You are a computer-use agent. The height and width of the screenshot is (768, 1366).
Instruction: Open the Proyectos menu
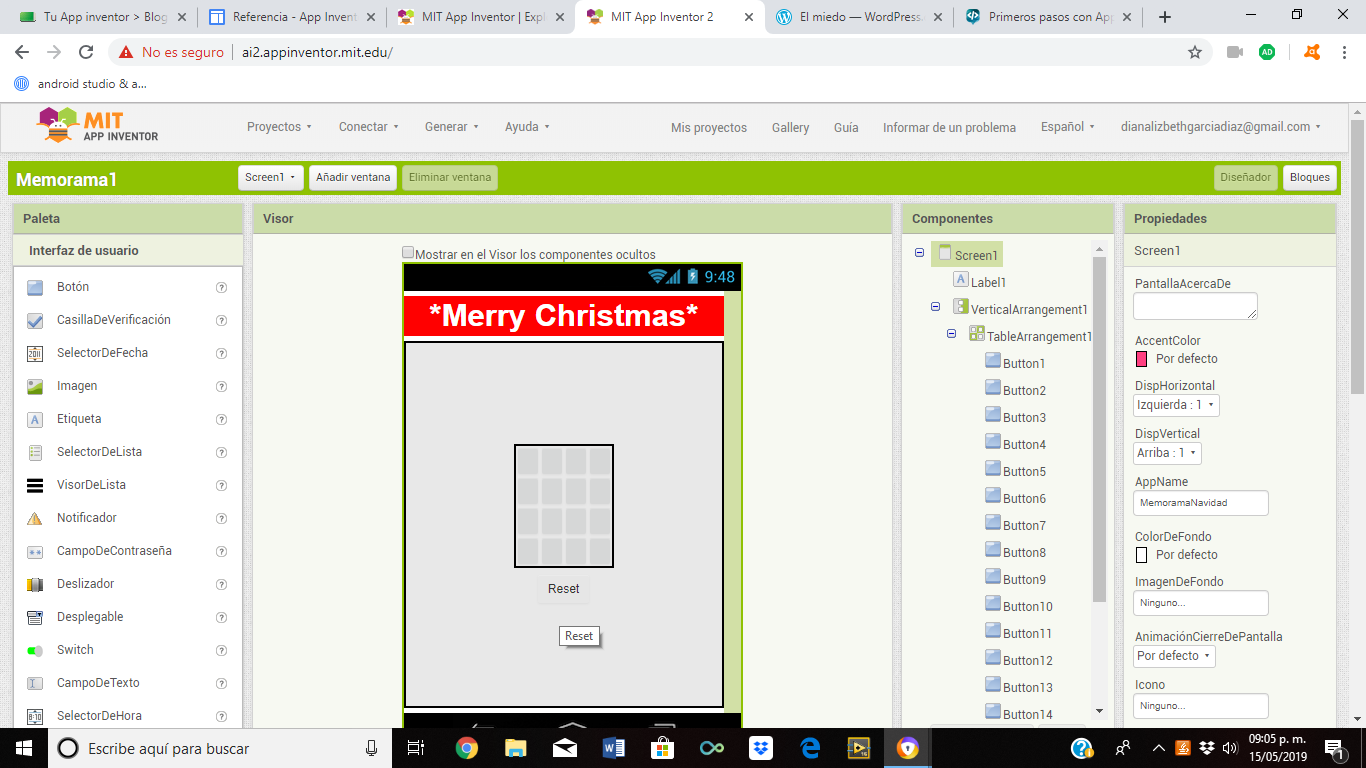[x=279, y=127]
